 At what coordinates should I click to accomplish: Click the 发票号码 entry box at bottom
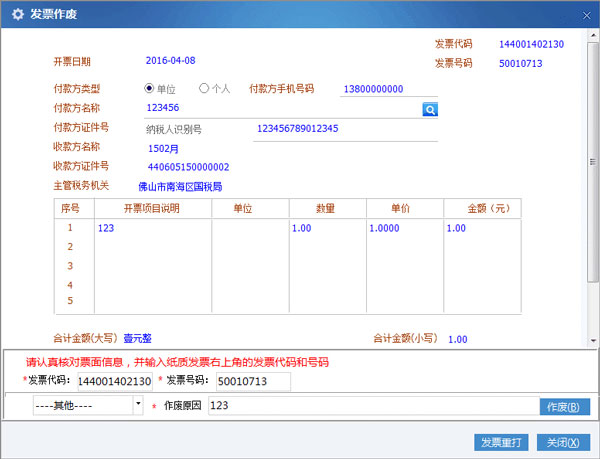click(x=252, y=381)
